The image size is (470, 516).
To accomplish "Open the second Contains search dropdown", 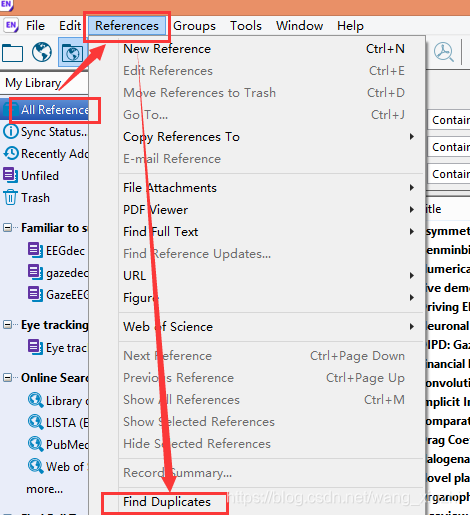I will pyautogui.click(x=449, y=147).
